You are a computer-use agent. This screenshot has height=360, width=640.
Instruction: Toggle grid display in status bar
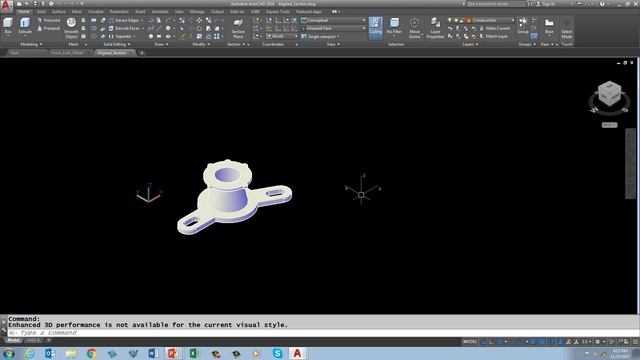pos(484,342)
